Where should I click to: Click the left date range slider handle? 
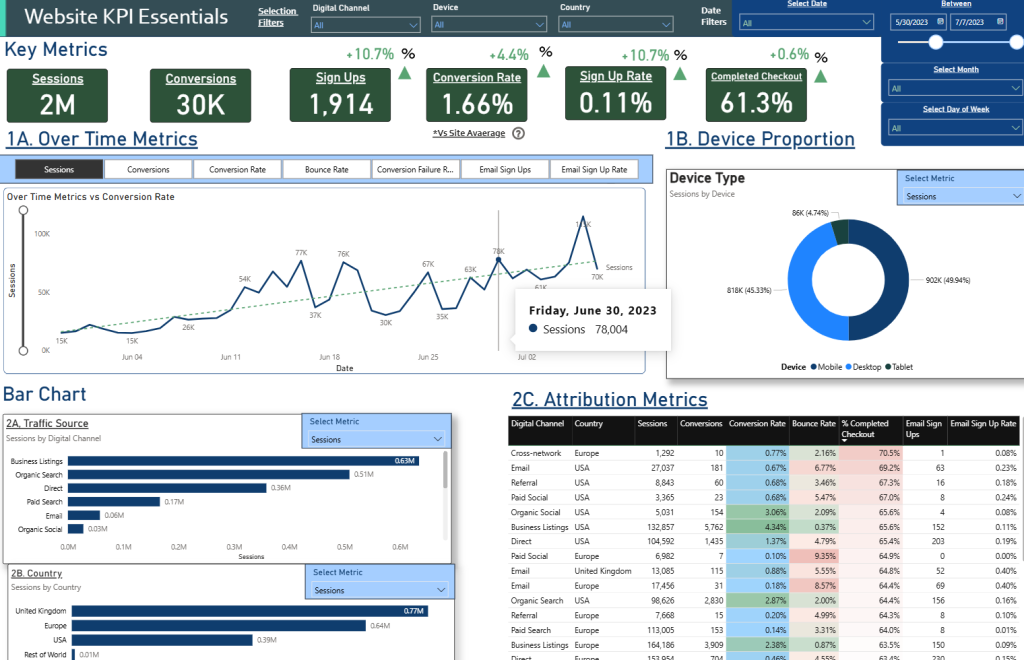tap(936, 42)
